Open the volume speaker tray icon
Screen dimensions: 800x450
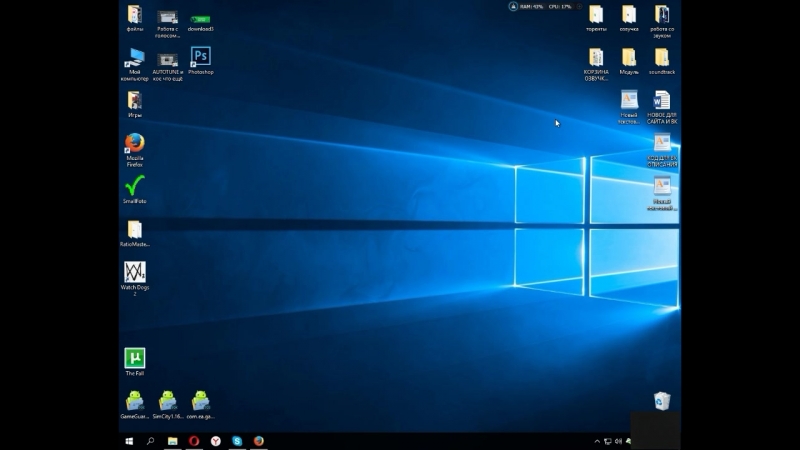click(618, 441)
